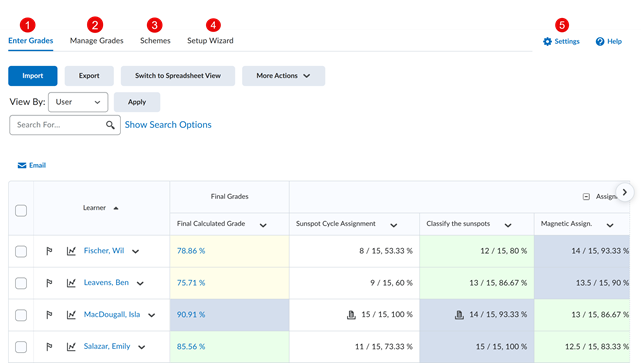Image resolution: width=641 pixels, height=363 pixels.
Task: Click Show Search Options link
Action: click(168, 125)
